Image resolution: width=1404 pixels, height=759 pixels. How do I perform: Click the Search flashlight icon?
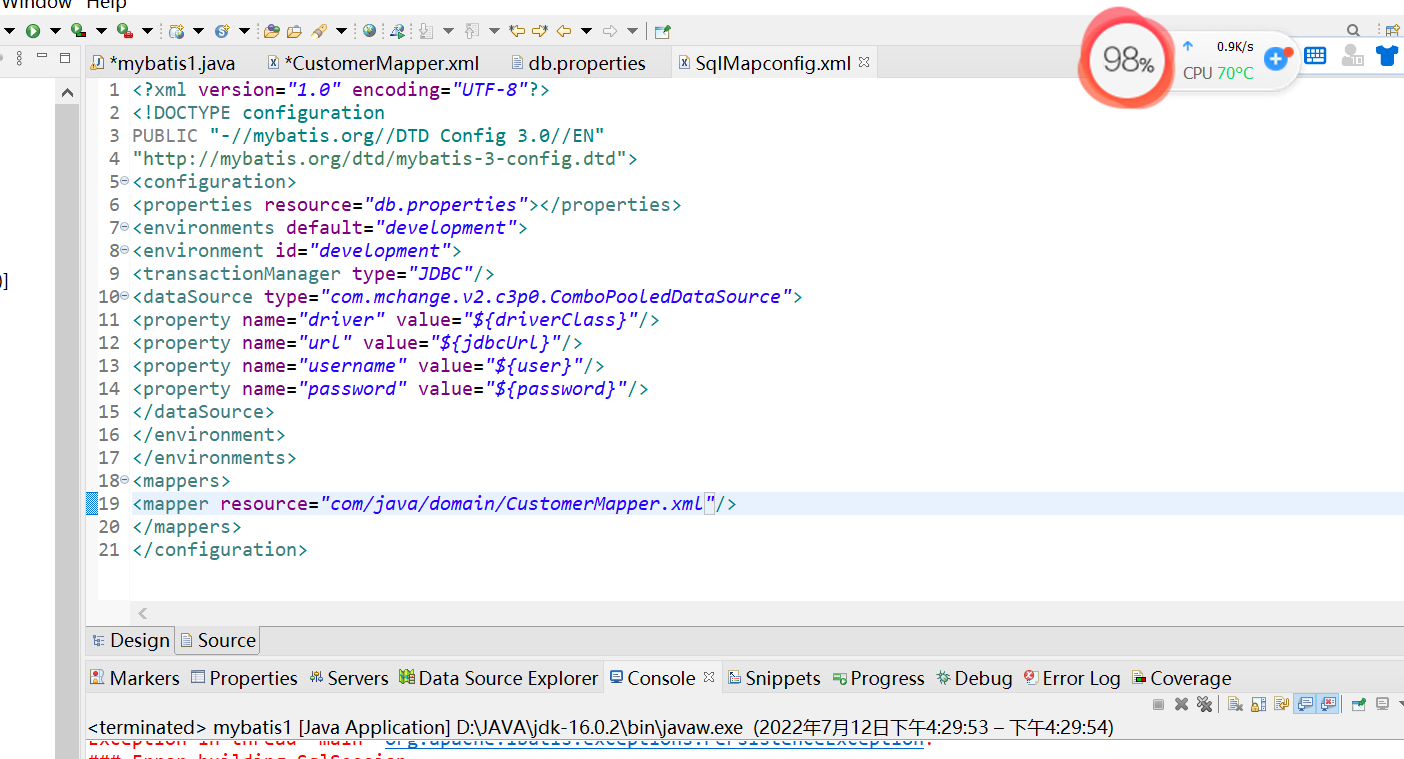point(318,32)
